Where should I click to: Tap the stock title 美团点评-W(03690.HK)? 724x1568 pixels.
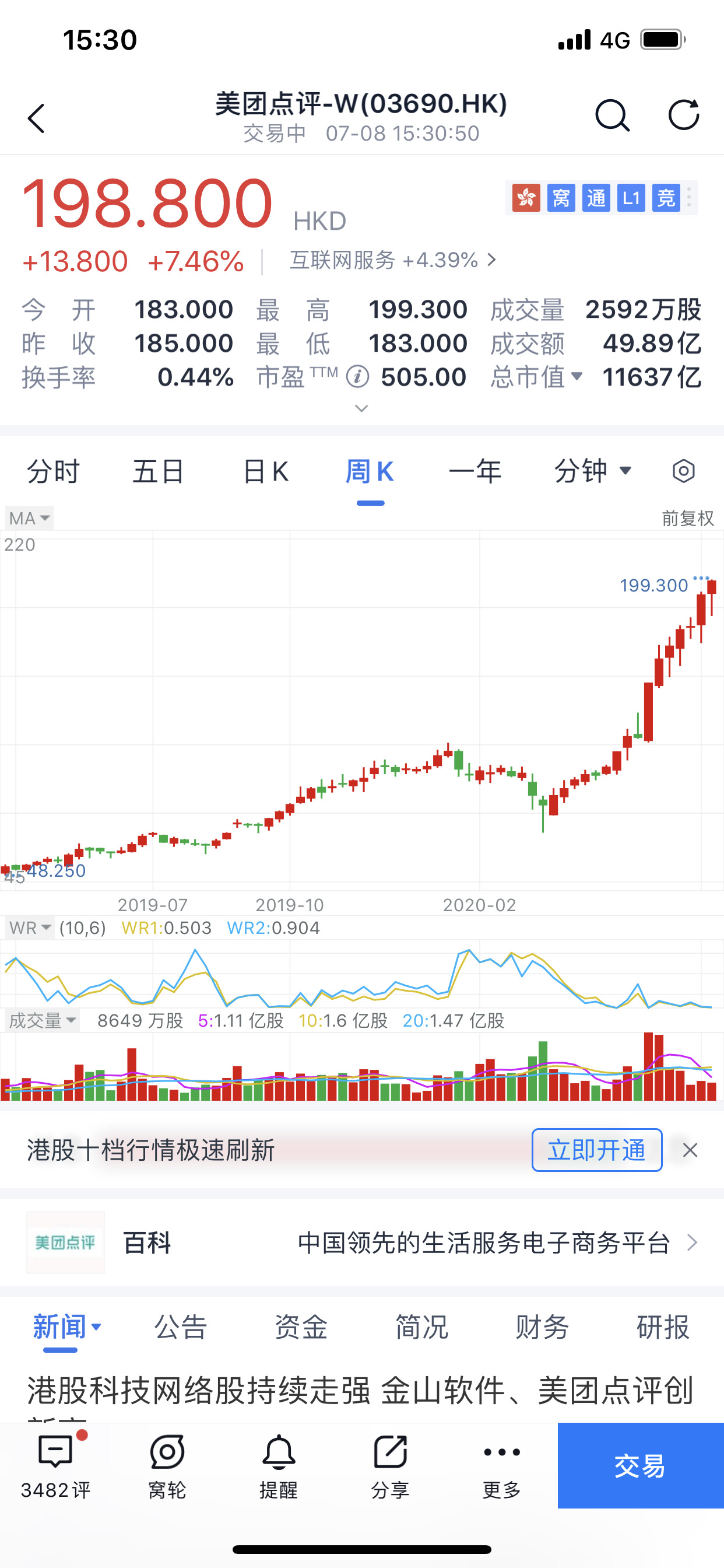coord(361,103)
